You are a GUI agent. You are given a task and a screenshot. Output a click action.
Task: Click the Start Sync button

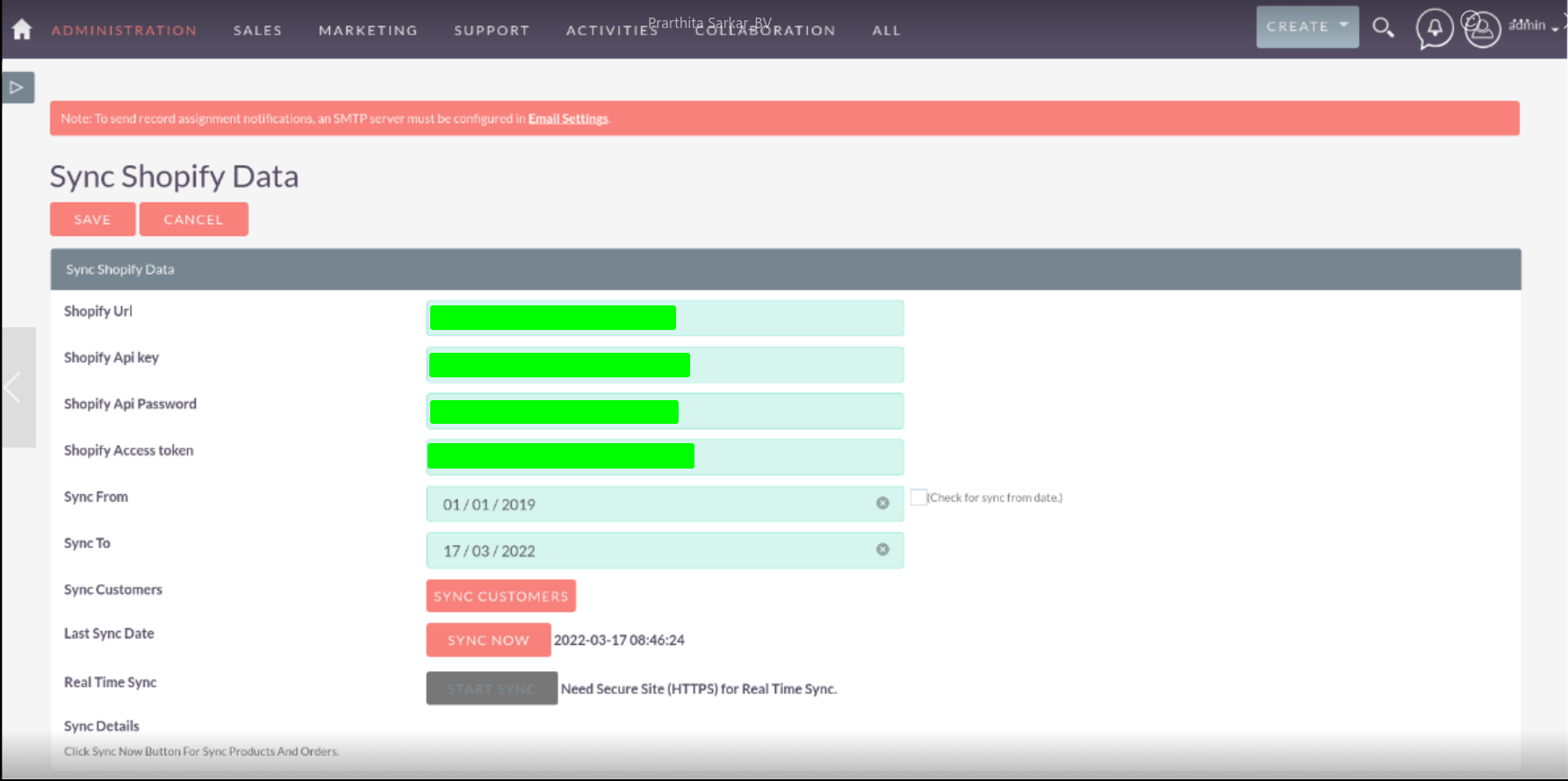coord(492,688)
